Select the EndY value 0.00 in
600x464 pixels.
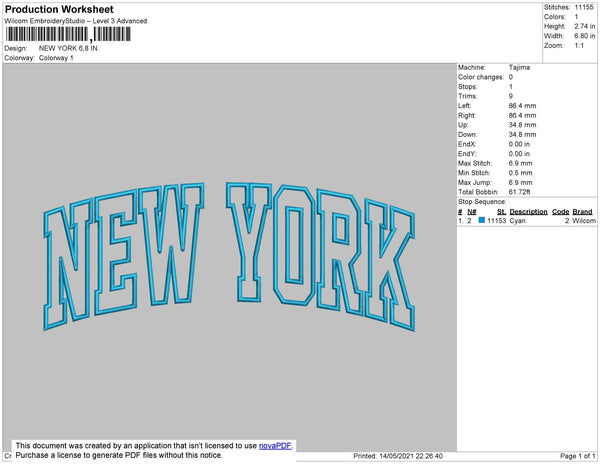pos(519,154)
